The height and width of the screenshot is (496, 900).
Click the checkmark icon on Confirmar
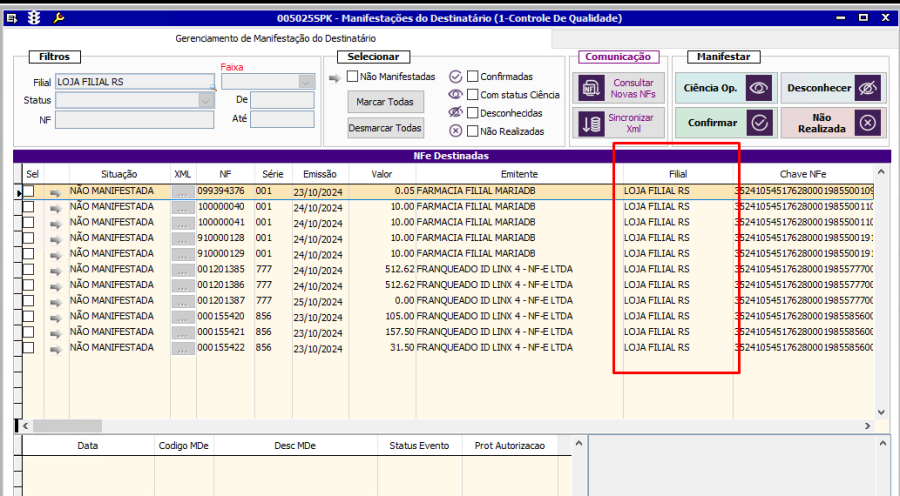(x=760, y=123)
